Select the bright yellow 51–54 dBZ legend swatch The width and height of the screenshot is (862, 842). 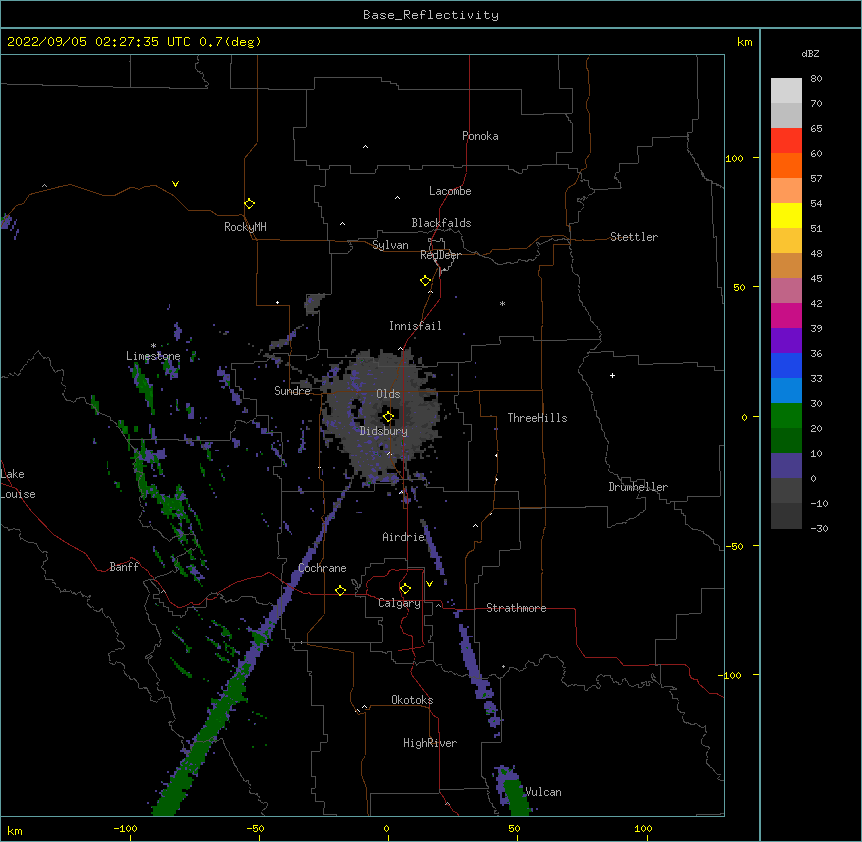point(786,215)
